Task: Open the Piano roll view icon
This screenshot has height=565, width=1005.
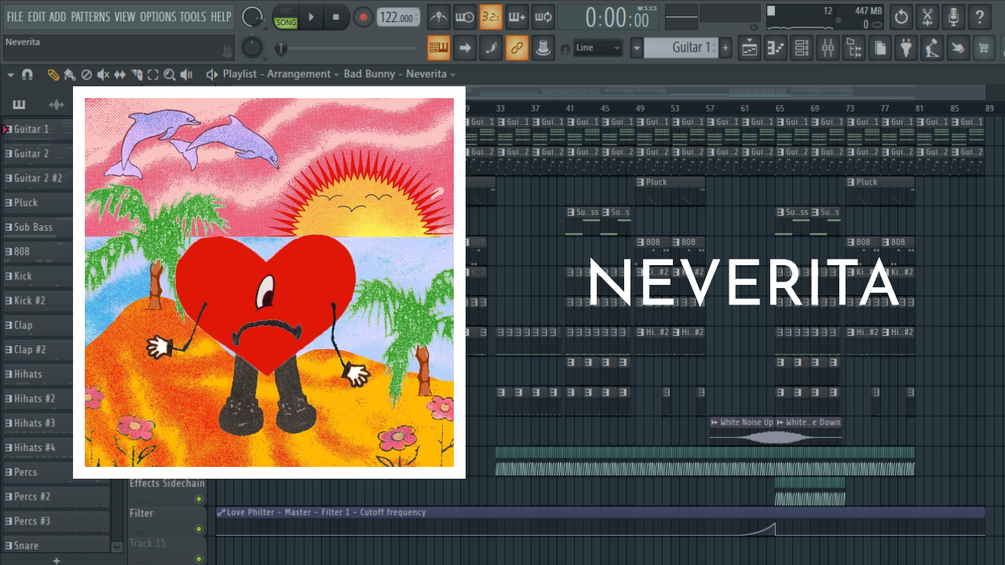Action: pyautogui.click(x=776, y=48)
